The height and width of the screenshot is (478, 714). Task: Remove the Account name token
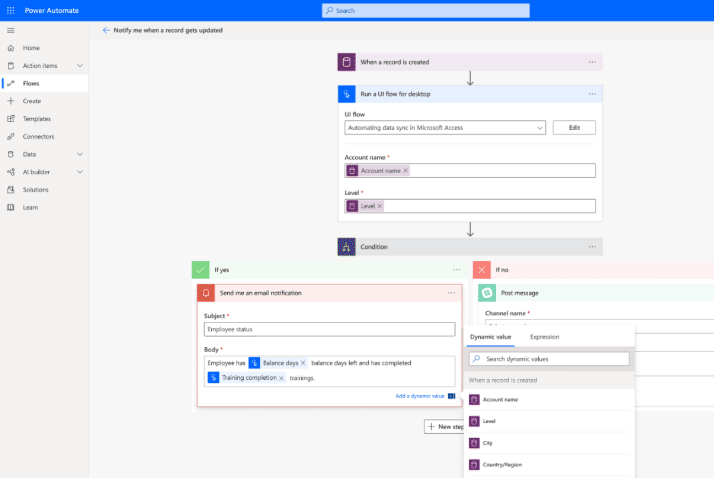(x=405, y=171)
